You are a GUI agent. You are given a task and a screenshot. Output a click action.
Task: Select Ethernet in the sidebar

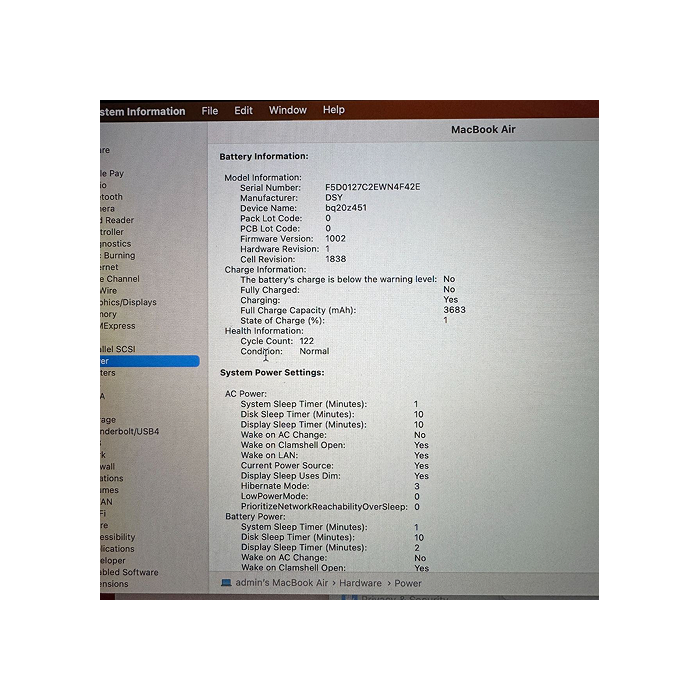click(x=109, y=267)
